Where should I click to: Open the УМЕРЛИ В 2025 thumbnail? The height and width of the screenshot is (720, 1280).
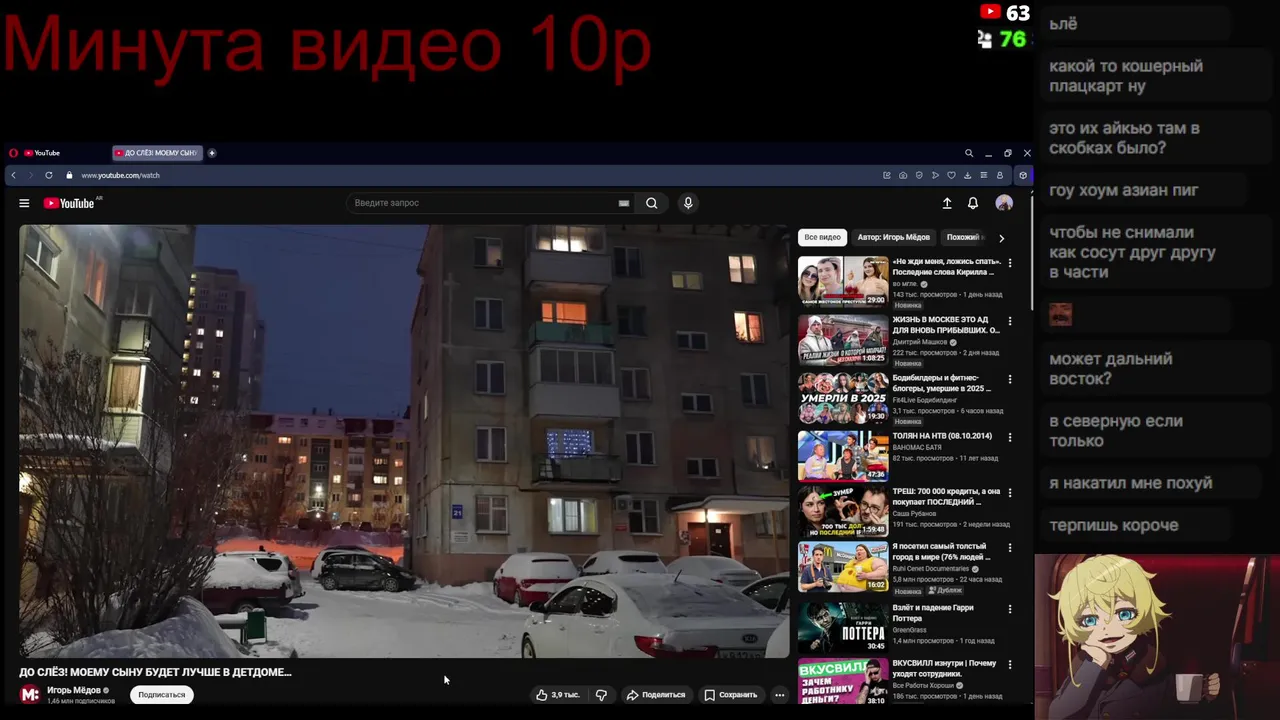[843, 398]
